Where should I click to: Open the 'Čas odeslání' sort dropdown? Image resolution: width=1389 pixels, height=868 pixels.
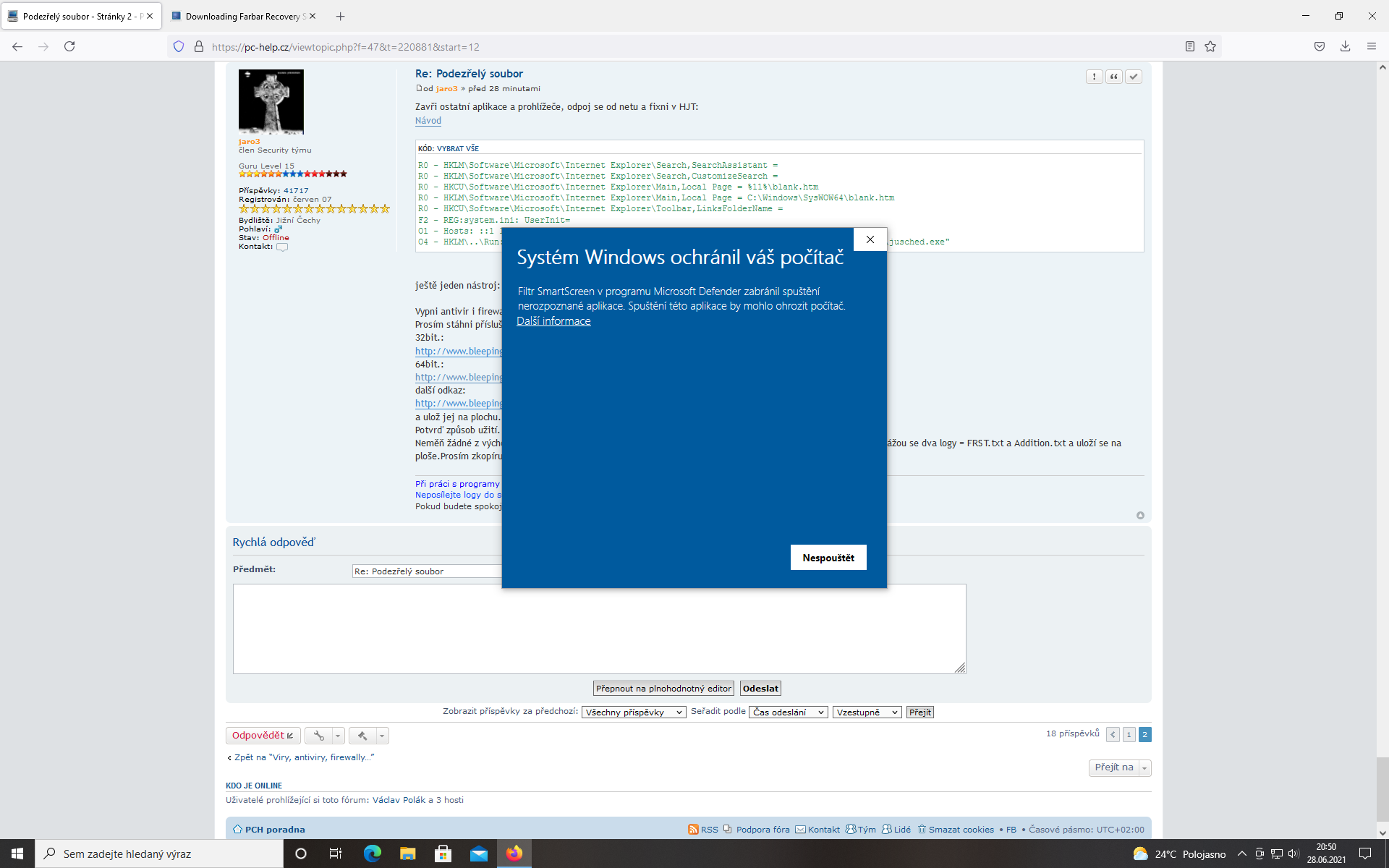tap(788, 712)
